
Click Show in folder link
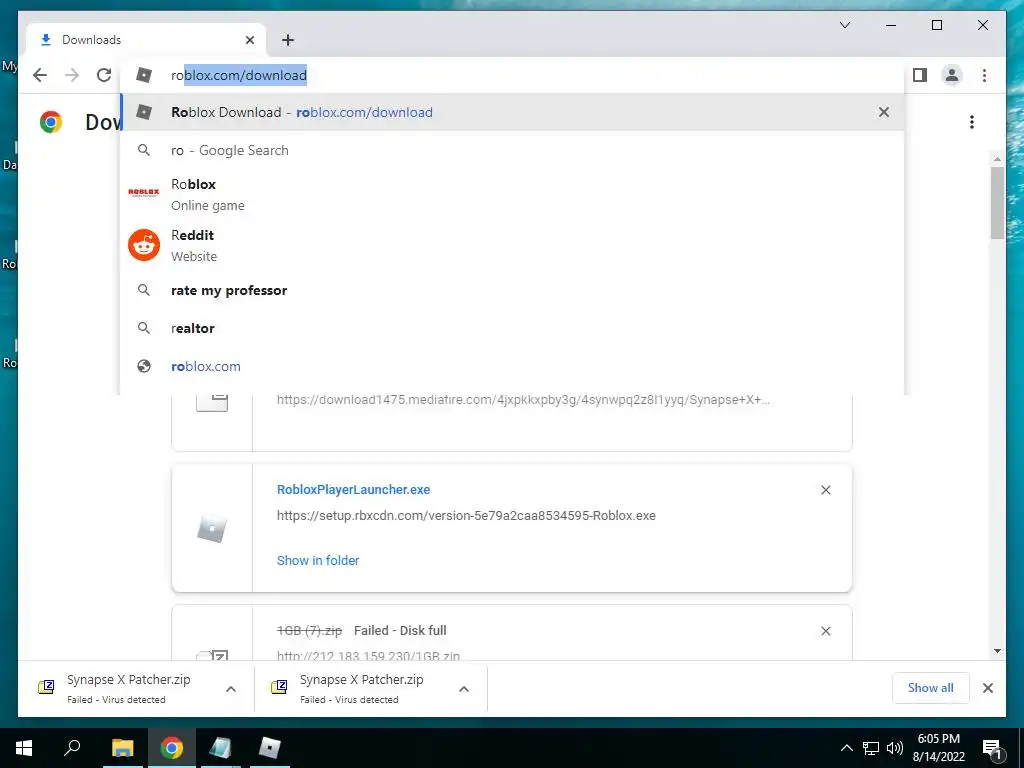[318, 560]
